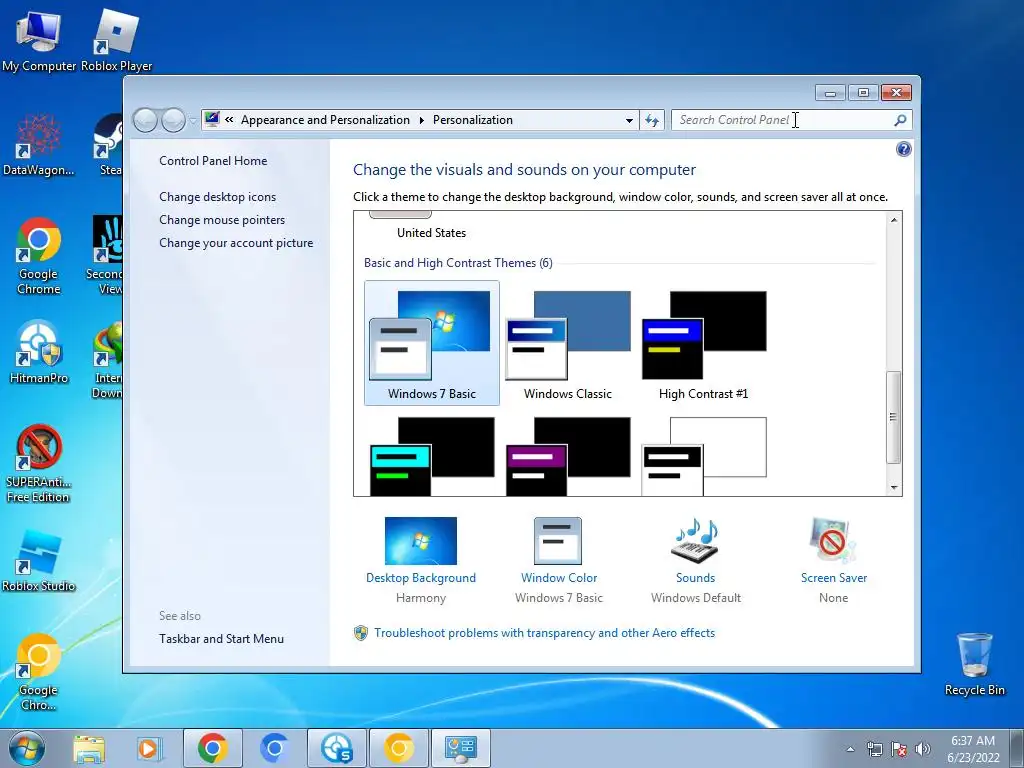Click Change your account picture link
The image size is (1024, 768).
point(236,243)
